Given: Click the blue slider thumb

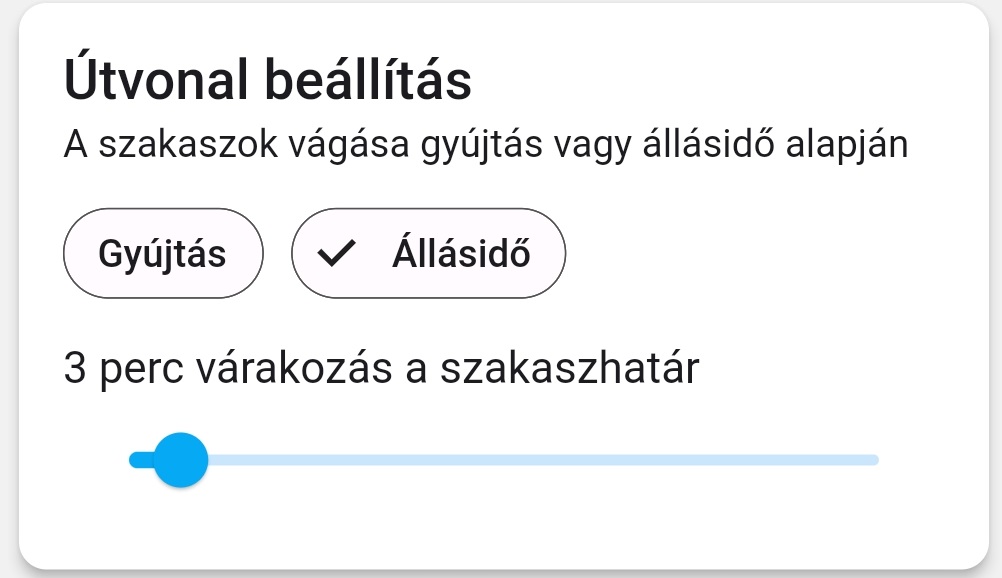Looking at the screenshot, I should (x=181, y=460).
